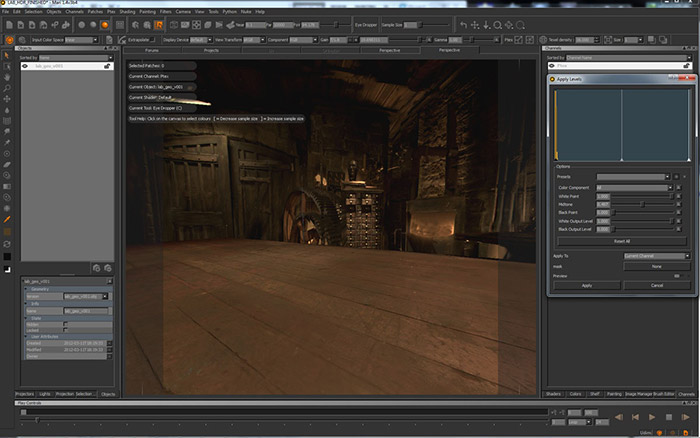
Task: Click the orange sphere full lighting icon
Action: tap(104, 25)
